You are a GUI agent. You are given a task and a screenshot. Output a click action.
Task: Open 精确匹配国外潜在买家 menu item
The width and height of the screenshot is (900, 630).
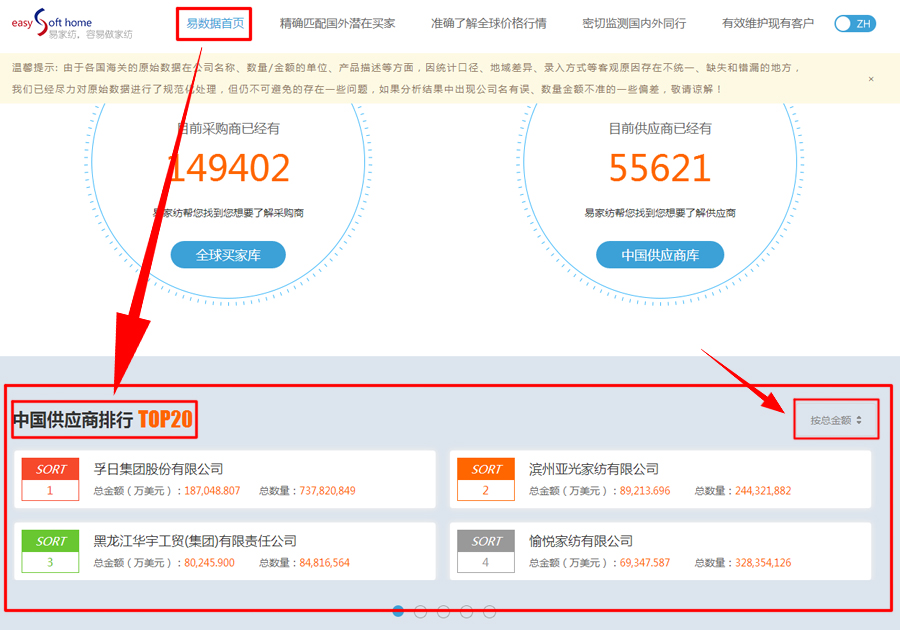click(338, 24)
